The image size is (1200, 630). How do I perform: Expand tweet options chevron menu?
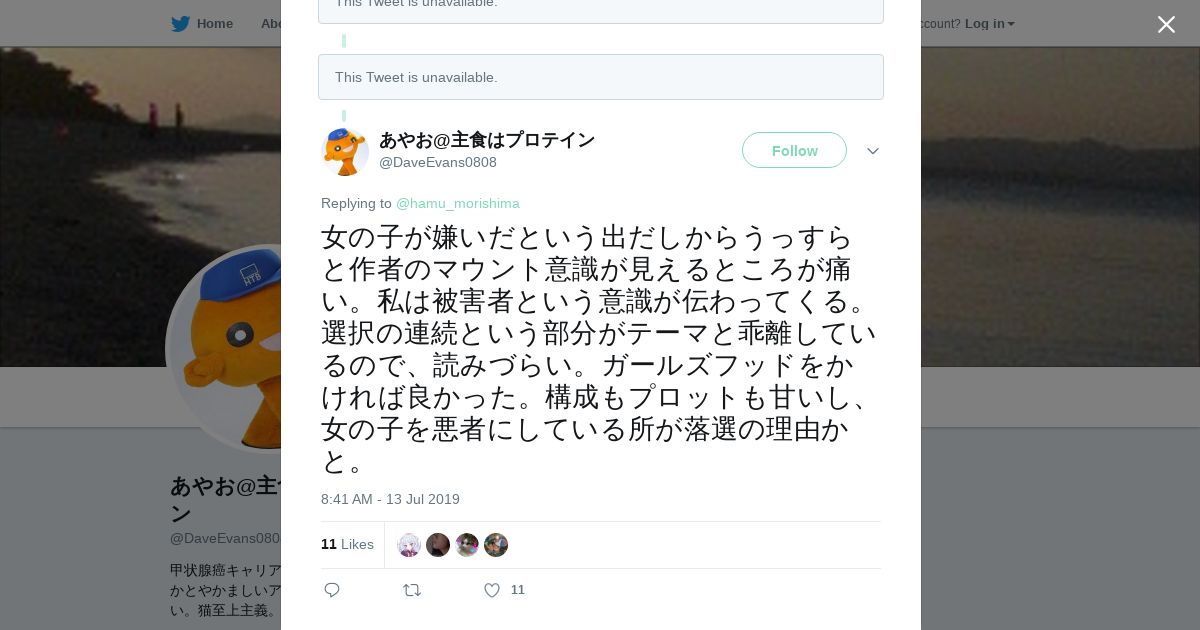tap(873, 151)
